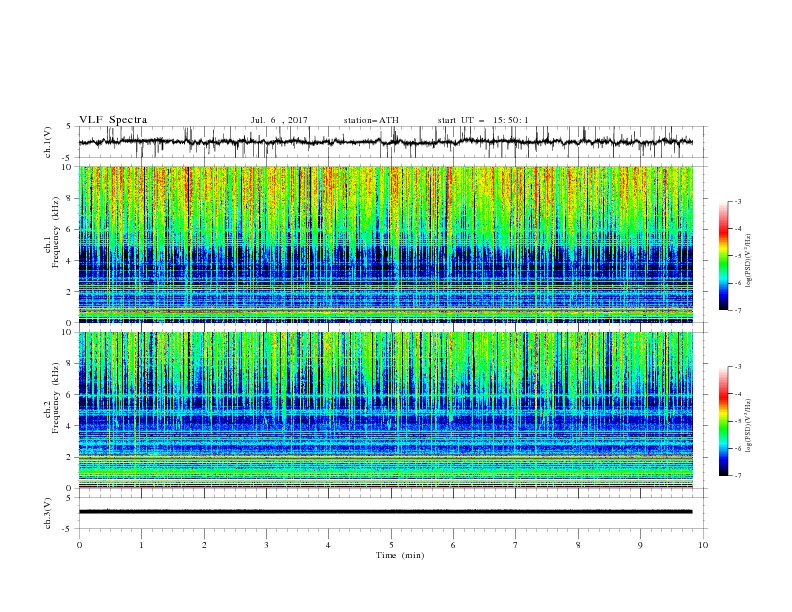Screen dimensions: 792x612
Task: Click the ch.1 color bar 'log(PSD)(V²/Hz)' label
Action: point(749,261)
